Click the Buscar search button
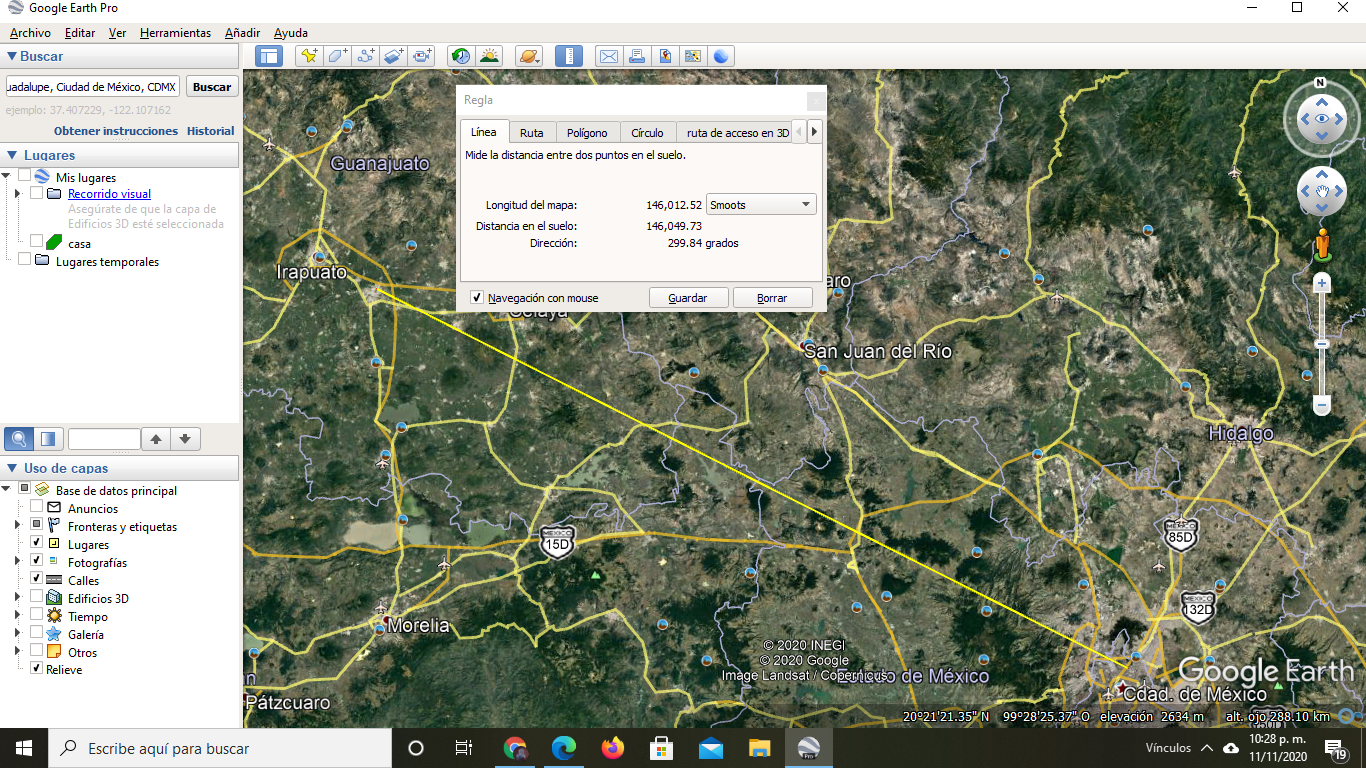This screenshot has width=1366, height=768. coord(212,87)
